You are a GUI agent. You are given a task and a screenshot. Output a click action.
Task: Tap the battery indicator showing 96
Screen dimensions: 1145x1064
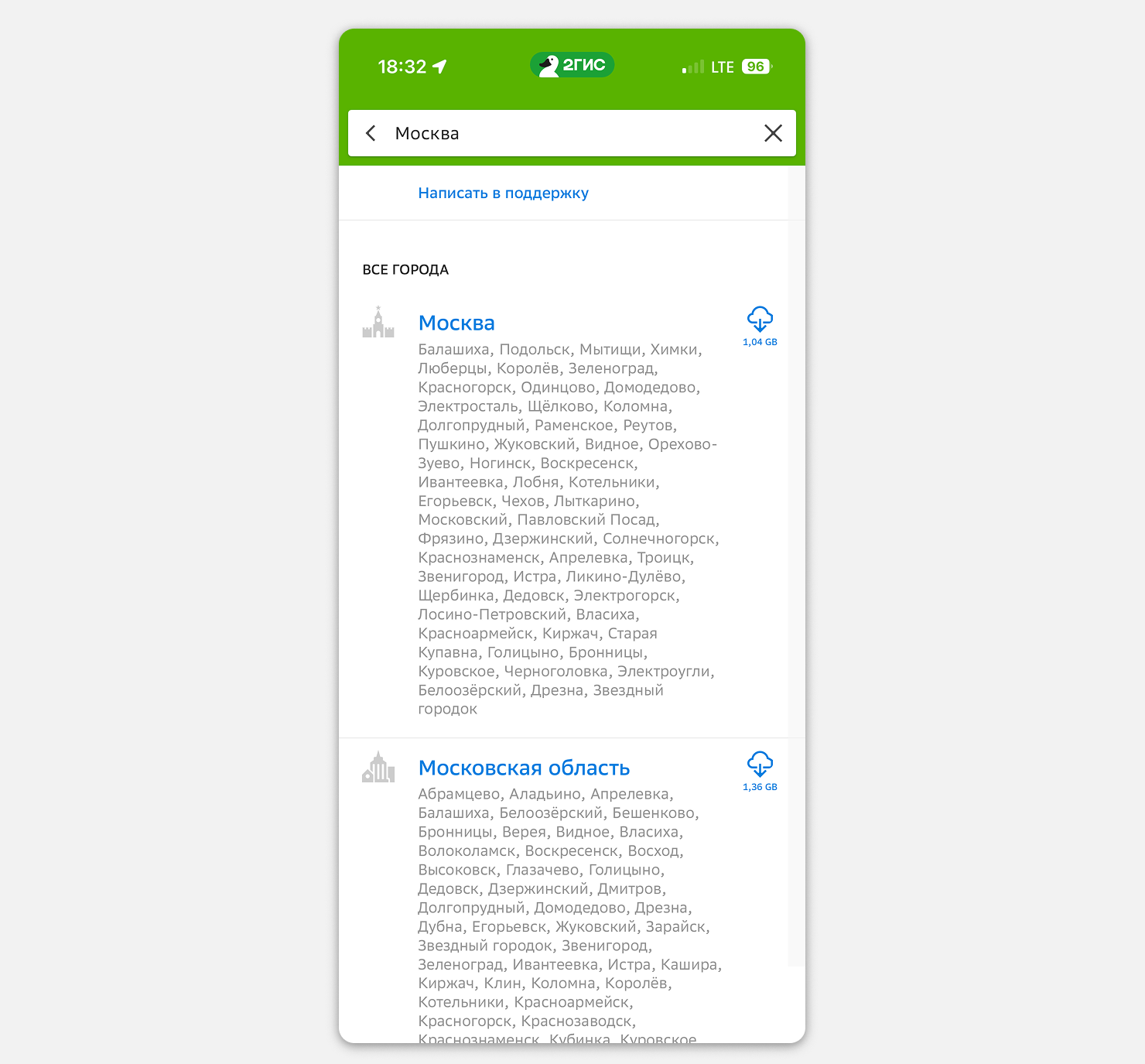[757, 67]
